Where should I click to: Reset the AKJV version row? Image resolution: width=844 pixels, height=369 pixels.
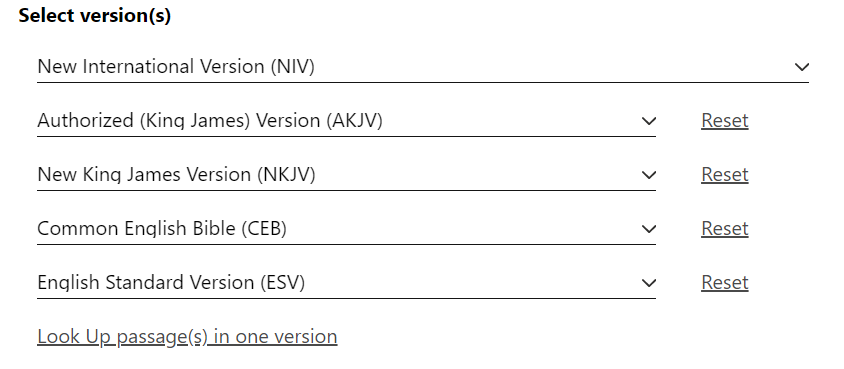[x=725, y=120]
